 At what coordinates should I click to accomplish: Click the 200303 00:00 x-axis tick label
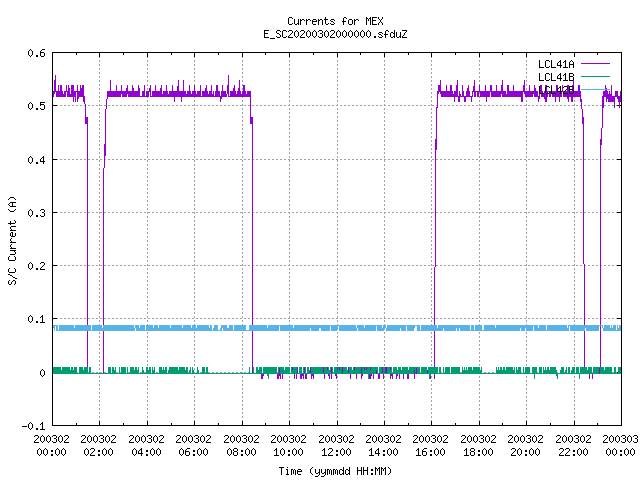tap(620, 446)
